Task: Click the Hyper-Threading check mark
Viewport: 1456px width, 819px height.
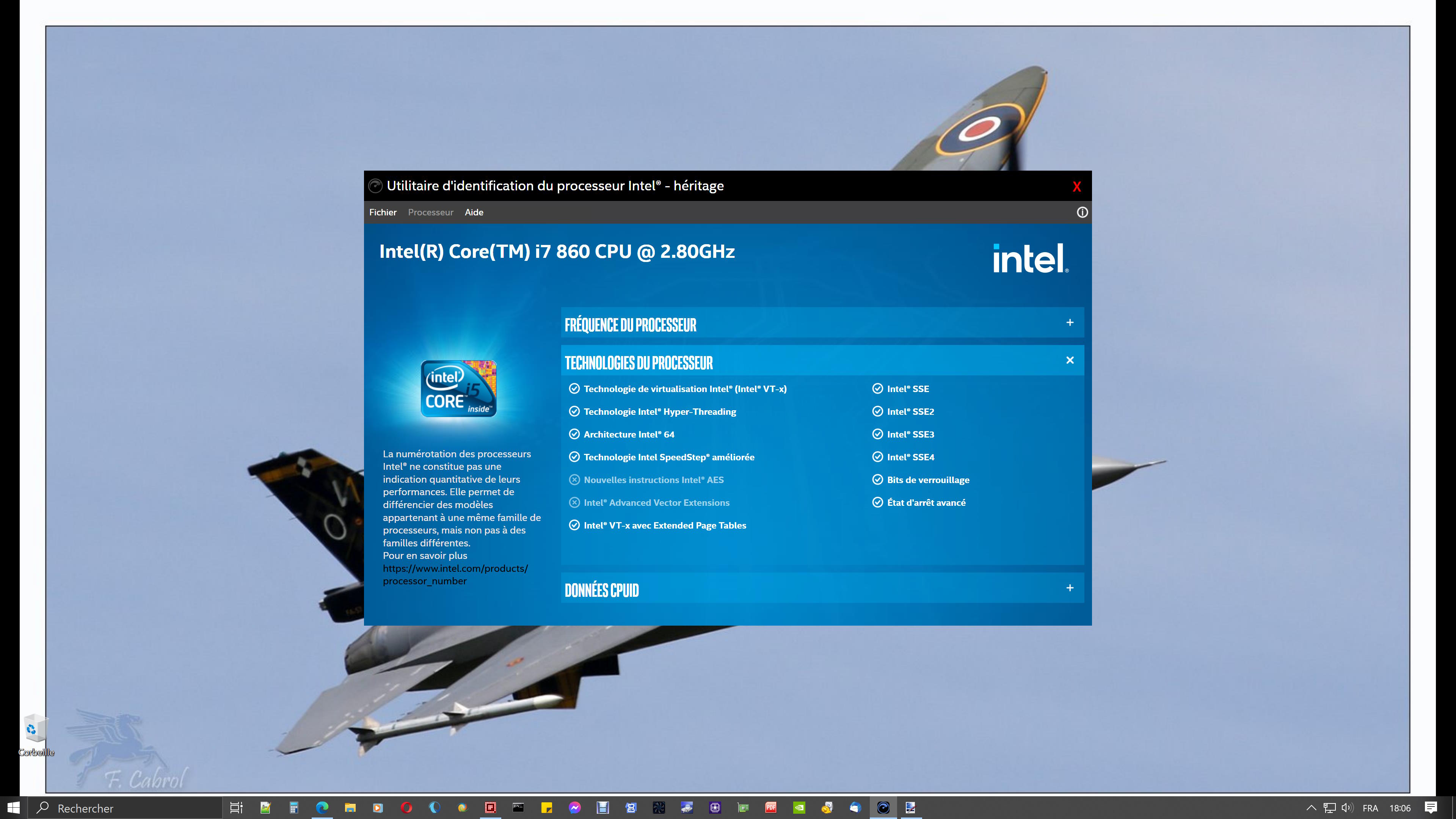Action: pyautogui.click(x=574, y=411)
